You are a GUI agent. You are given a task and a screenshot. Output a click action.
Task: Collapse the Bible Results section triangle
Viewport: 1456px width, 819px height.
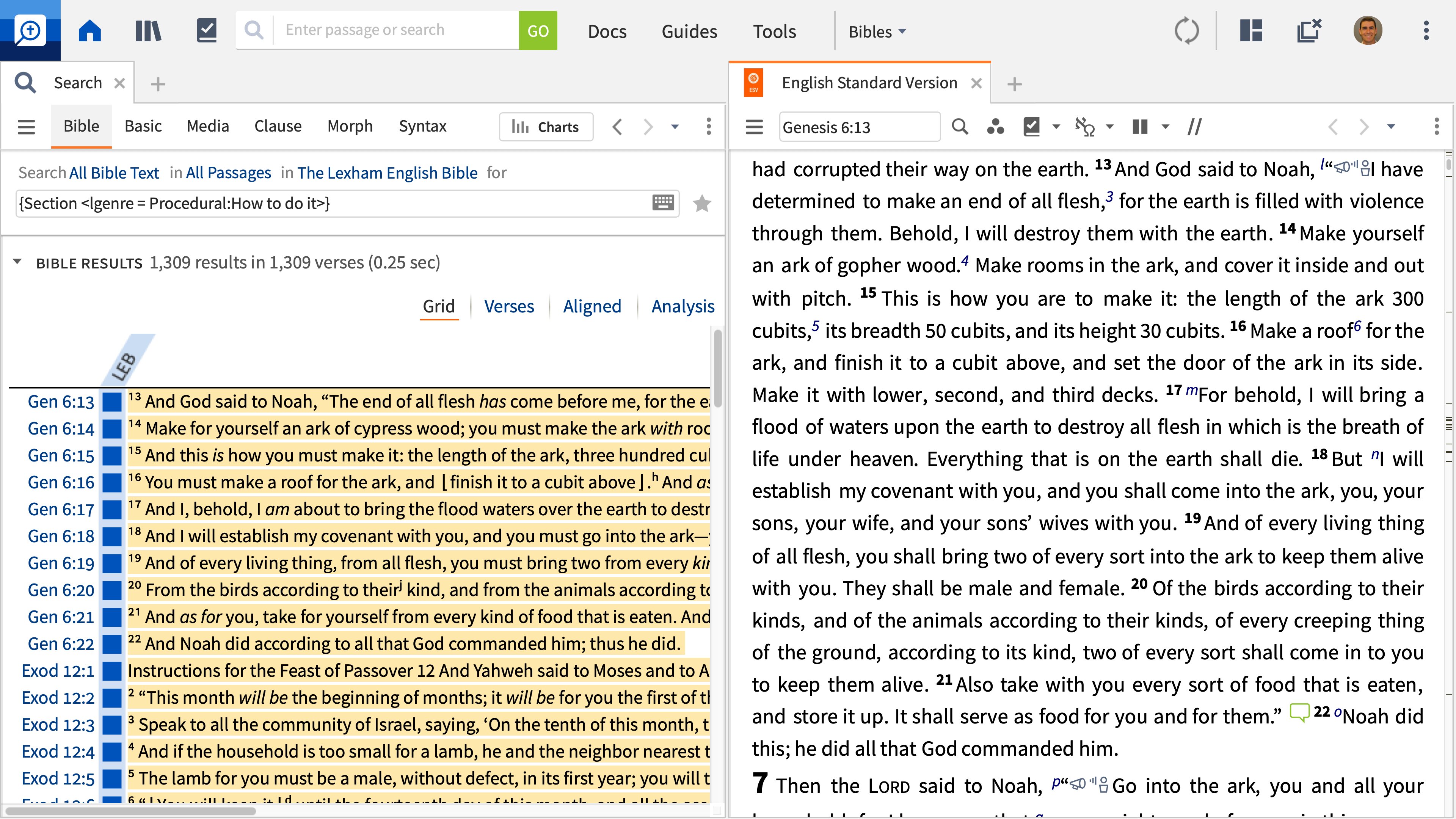coord(17,262)
